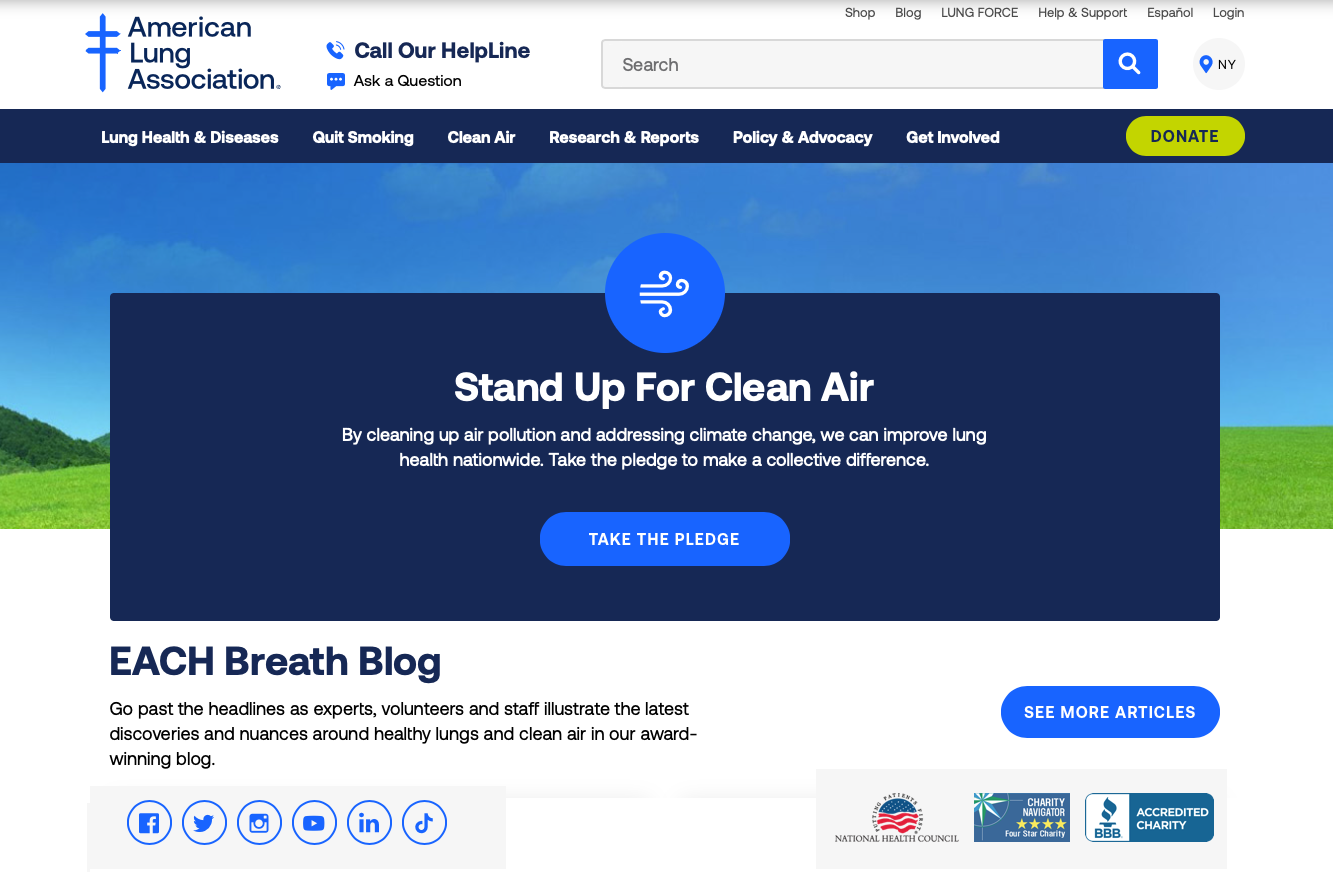This screenshot has height=872, width=1333.
Task: Open the Quit Smoking menu
Action: pyautogui.click(x=363, y=137)
